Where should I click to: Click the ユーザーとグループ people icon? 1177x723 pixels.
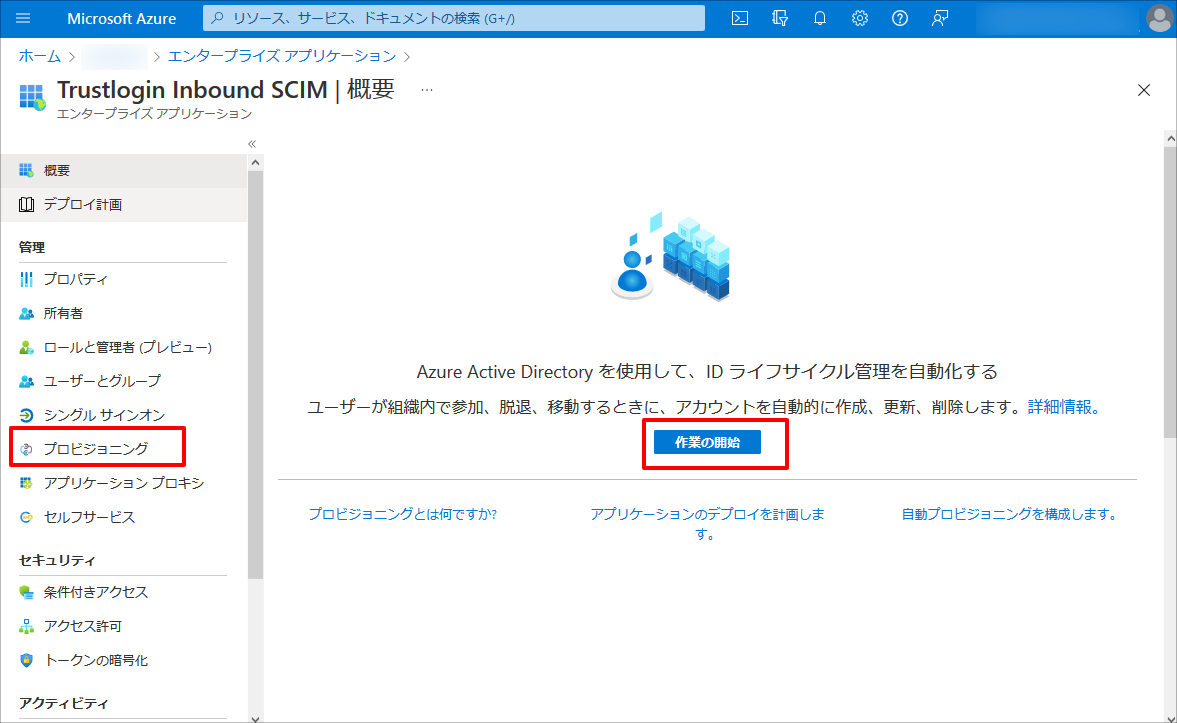pyautogui.click(x=26, y=381)
